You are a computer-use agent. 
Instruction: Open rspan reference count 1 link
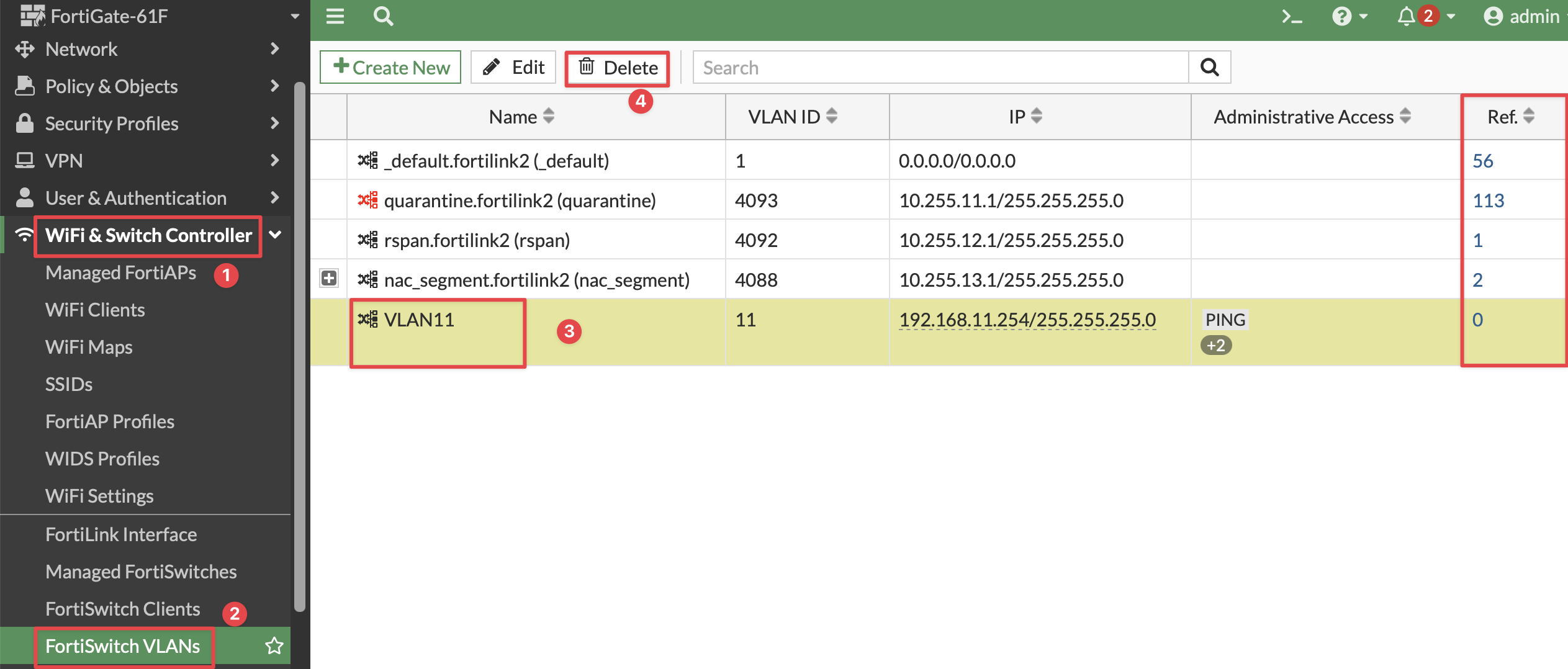tap(1478, 240)
